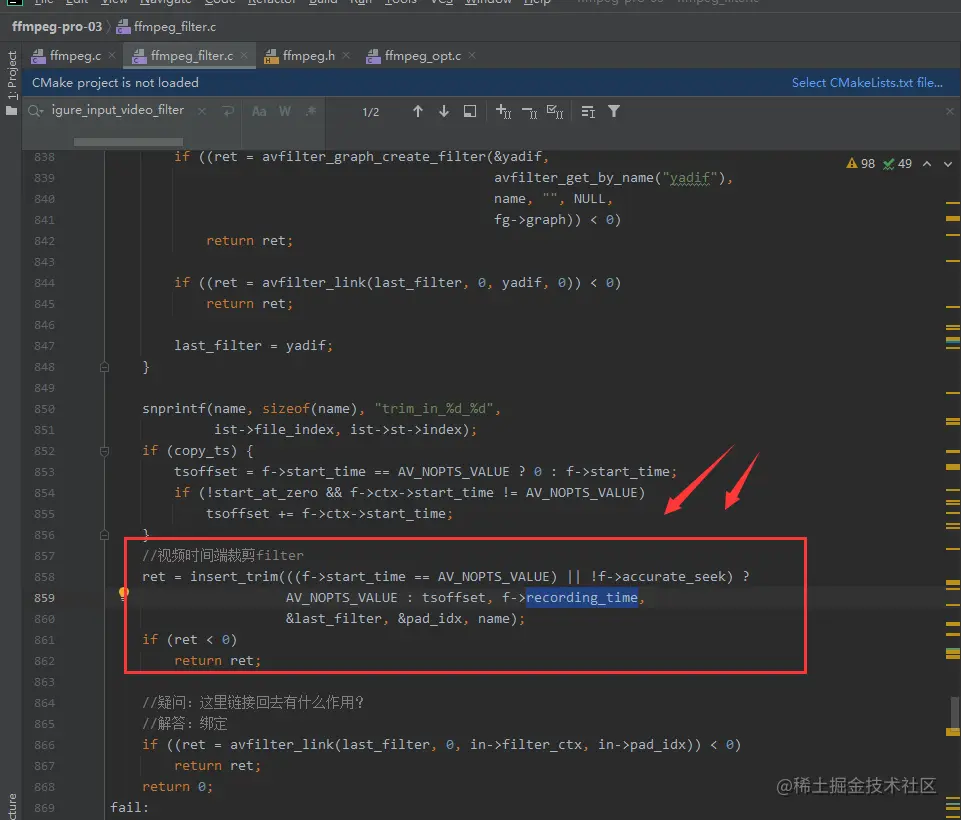Close the ffmpeg.h tab
The height and width of the screenshot is (820, 961).
[x=346, y=55]
